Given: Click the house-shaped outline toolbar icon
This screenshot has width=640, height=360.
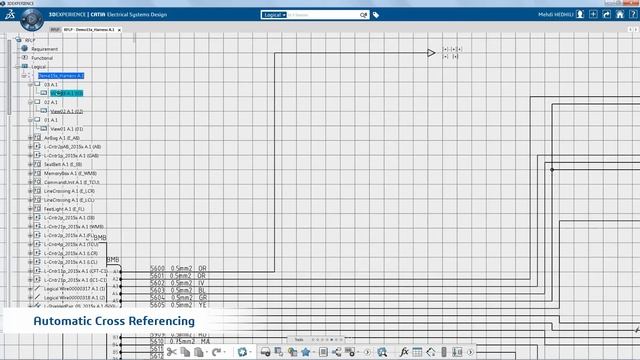Looking at the screenshot, I should coord(431,352).
